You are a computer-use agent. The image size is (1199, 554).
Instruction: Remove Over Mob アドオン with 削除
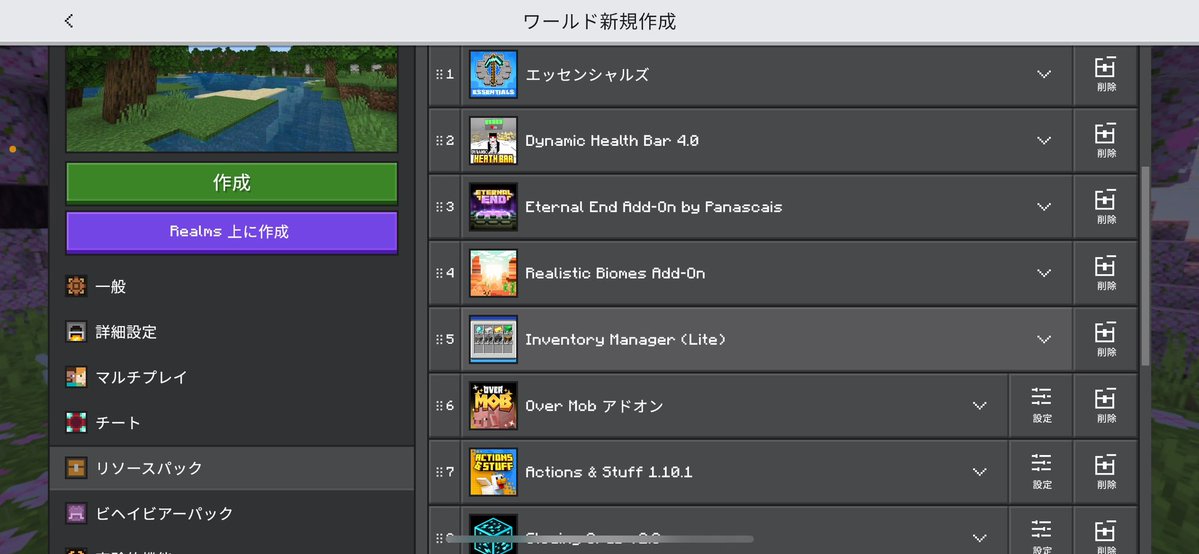point(1106,406)
